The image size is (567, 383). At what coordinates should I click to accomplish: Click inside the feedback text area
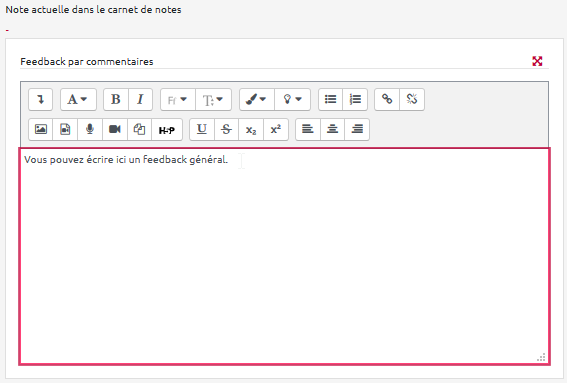click(x=285, y=256)
